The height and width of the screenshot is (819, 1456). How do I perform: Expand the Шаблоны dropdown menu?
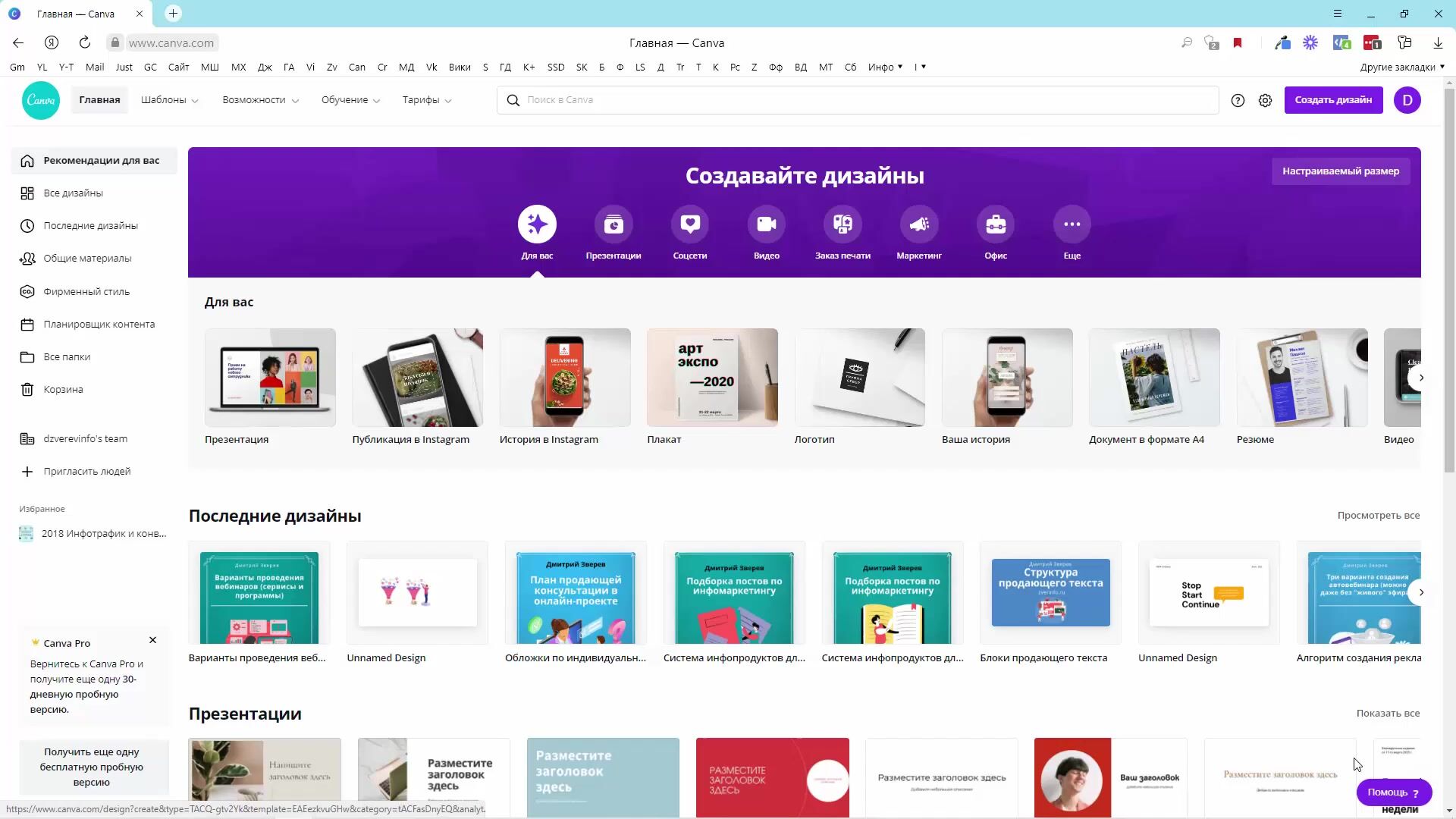click(169, 99)
